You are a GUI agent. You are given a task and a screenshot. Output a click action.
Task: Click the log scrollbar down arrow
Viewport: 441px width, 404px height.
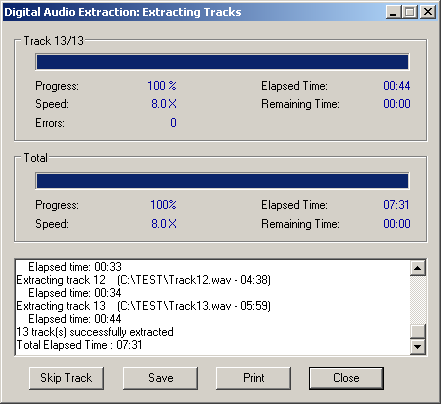point(418,347)
